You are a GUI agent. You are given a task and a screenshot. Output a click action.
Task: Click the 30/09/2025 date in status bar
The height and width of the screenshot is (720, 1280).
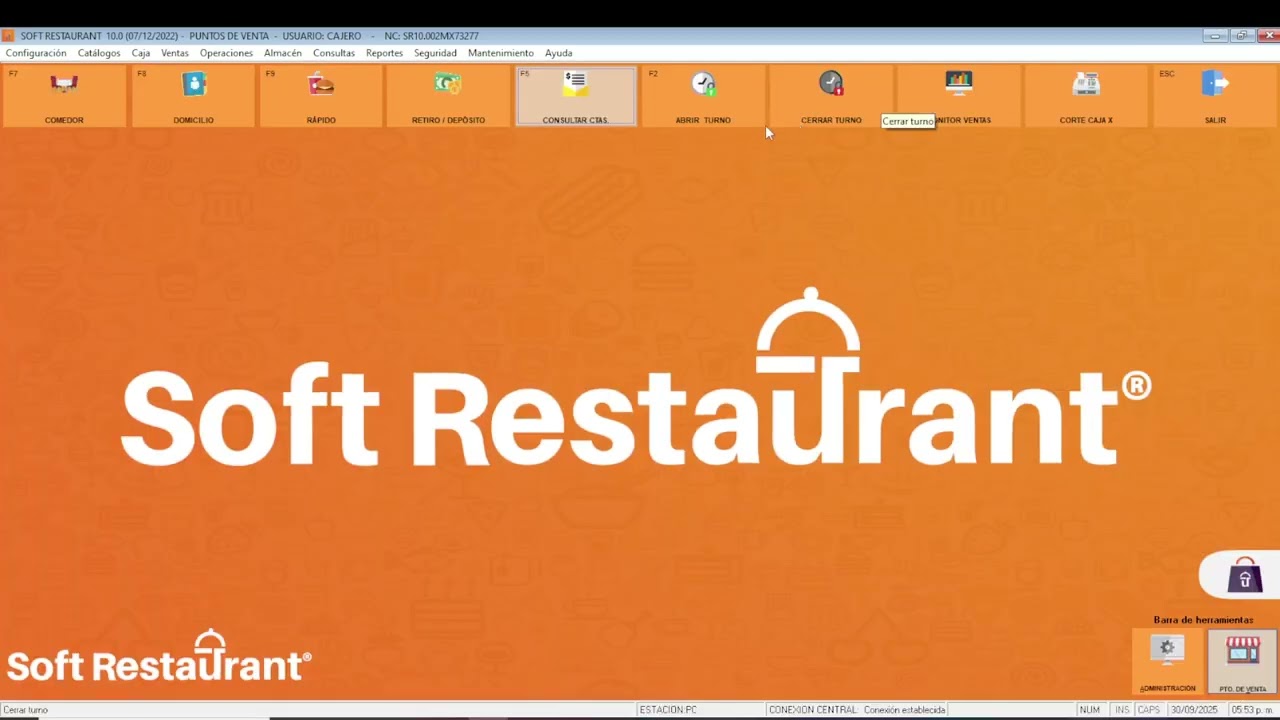tap(1195, 710)
